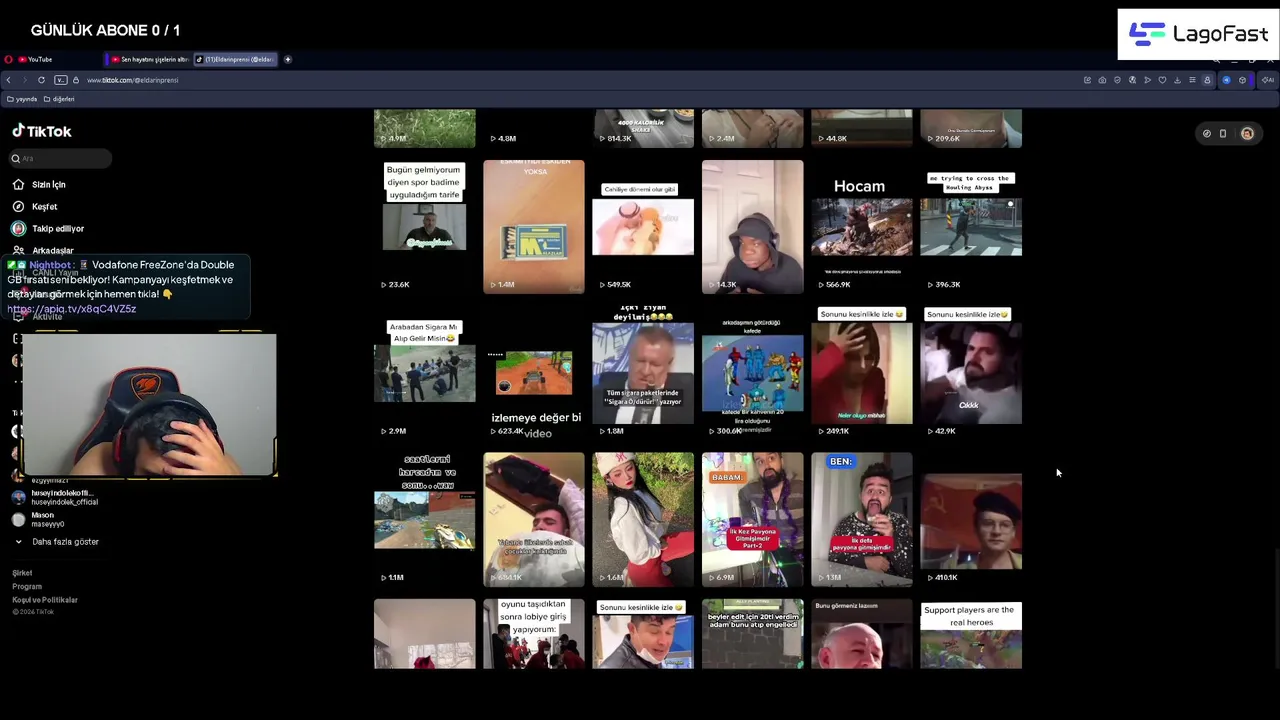Play the 'Tüm sigara paketlerinde' video

(643, 373)
